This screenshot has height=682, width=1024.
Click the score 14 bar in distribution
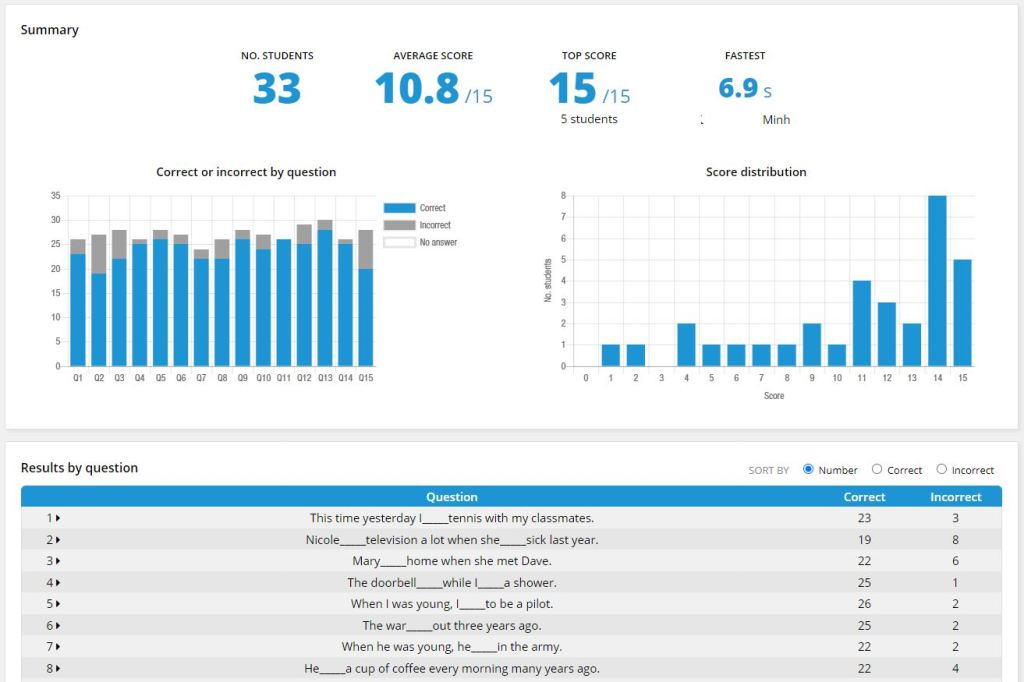point(937,281)
